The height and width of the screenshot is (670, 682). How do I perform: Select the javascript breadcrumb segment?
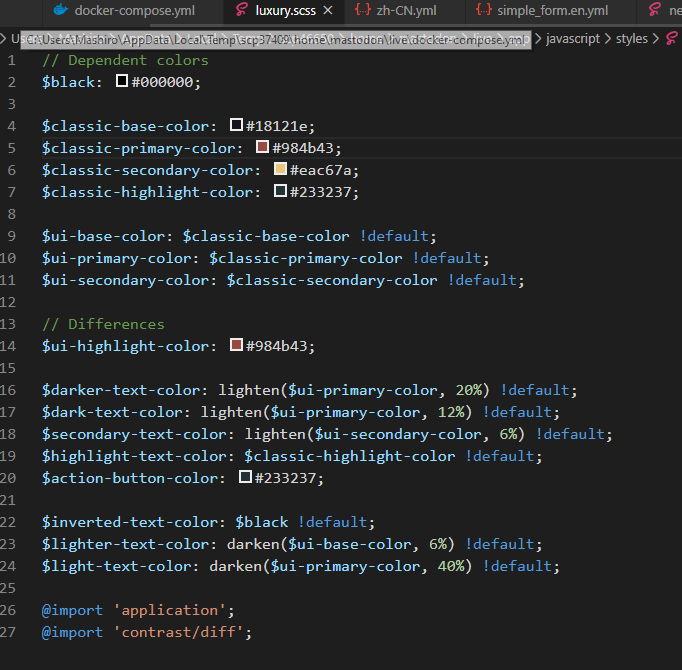573,39
